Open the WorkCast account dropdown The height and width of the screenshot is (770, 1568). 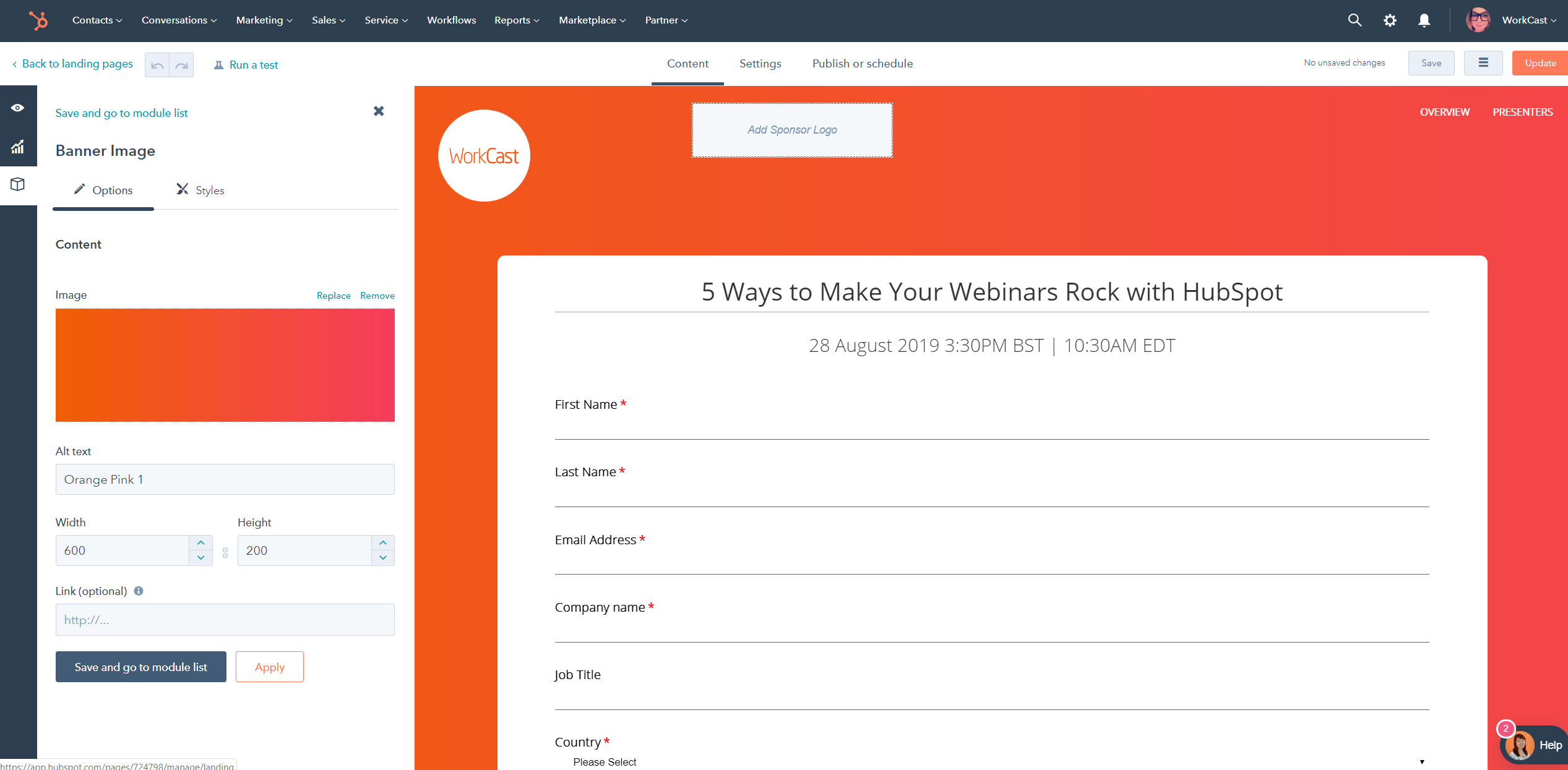1529,20
